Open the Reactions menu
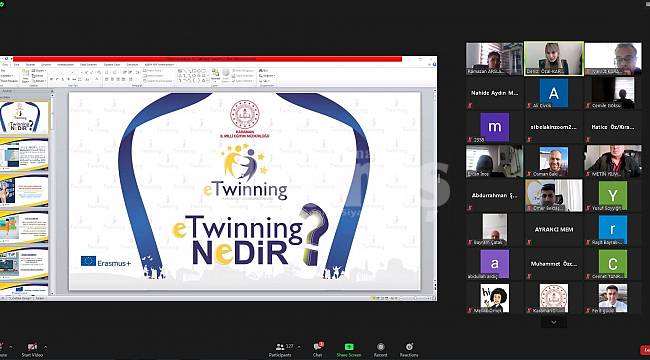The width and height of the screenshot is (650, 360). pos(409,350)
